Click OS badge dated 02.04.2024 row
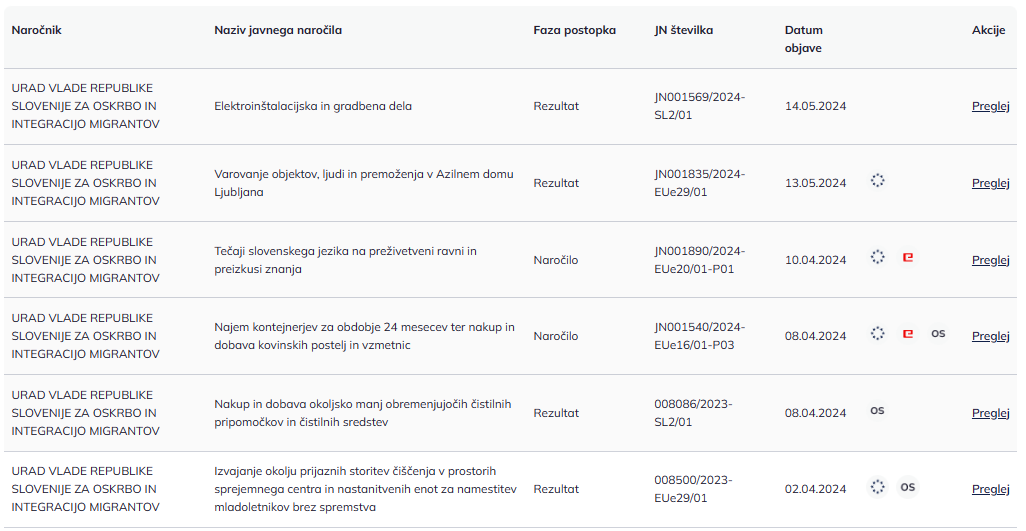 coord(908,487)
